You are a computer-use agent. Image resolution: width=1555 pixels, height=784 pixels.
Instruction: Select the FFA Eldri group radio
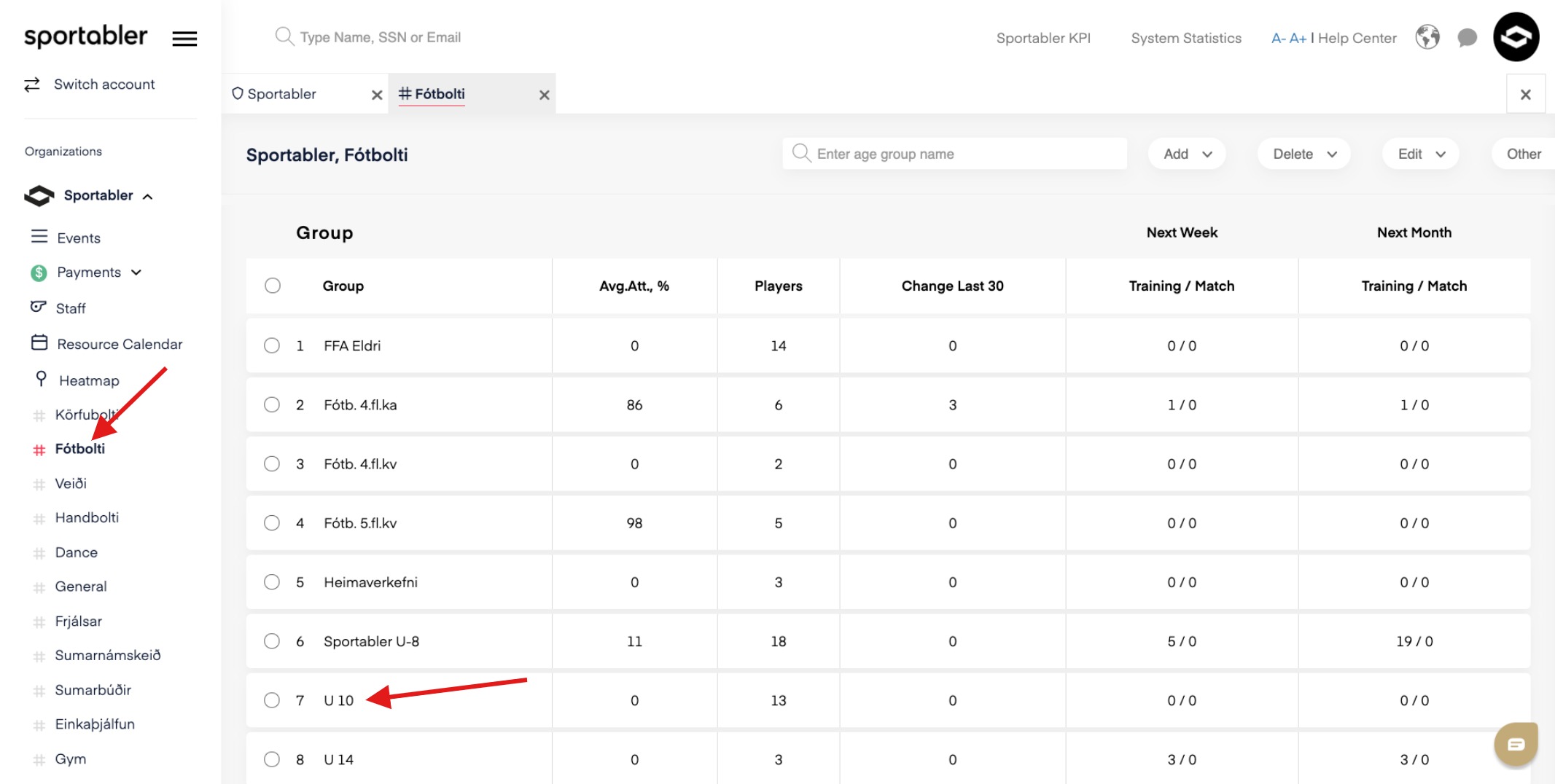pyautogui.click(x=272, y=345)
